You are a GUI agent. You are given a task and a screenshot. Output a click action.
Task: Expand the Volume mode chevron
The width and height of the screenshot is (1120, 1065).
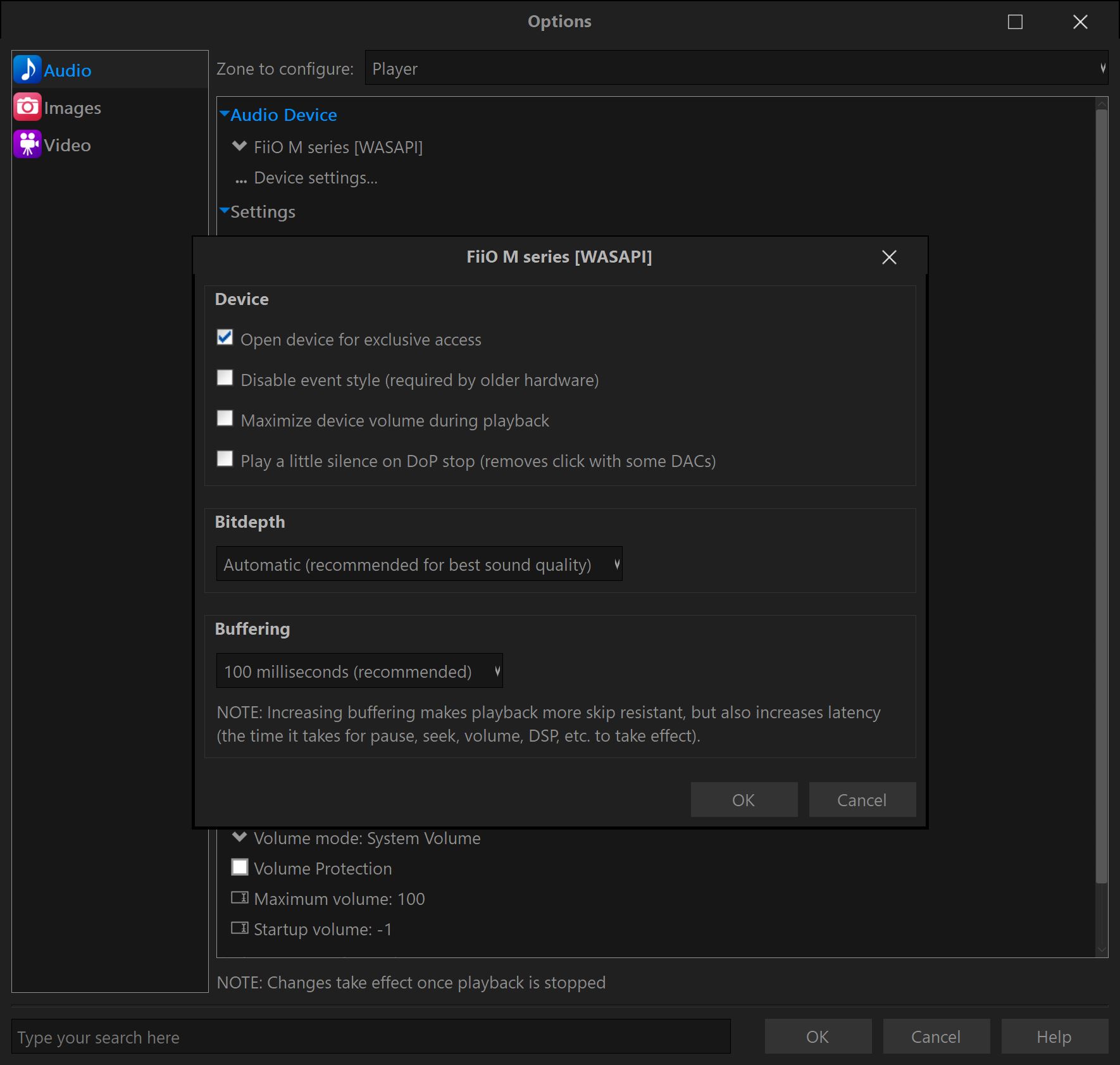[x=239, y=837]
